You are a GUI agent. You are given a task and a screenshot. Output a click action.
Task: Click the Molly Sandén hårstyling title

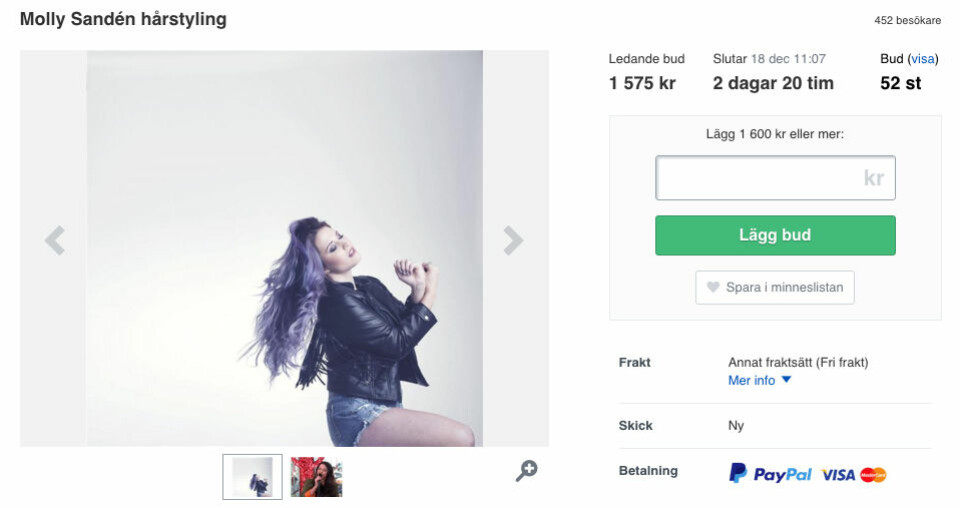click(123, 19)
